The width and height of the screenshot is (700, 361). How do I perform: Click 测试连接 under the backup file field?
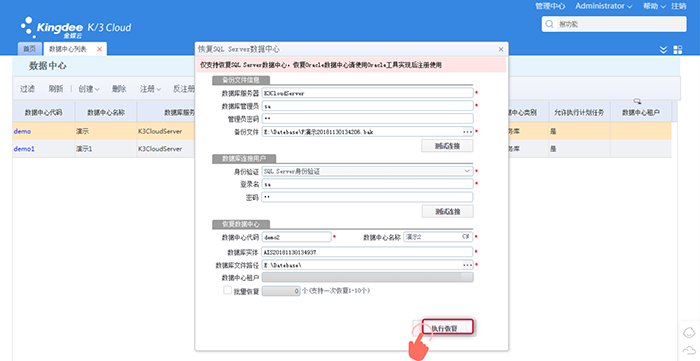tap(447, 145)
